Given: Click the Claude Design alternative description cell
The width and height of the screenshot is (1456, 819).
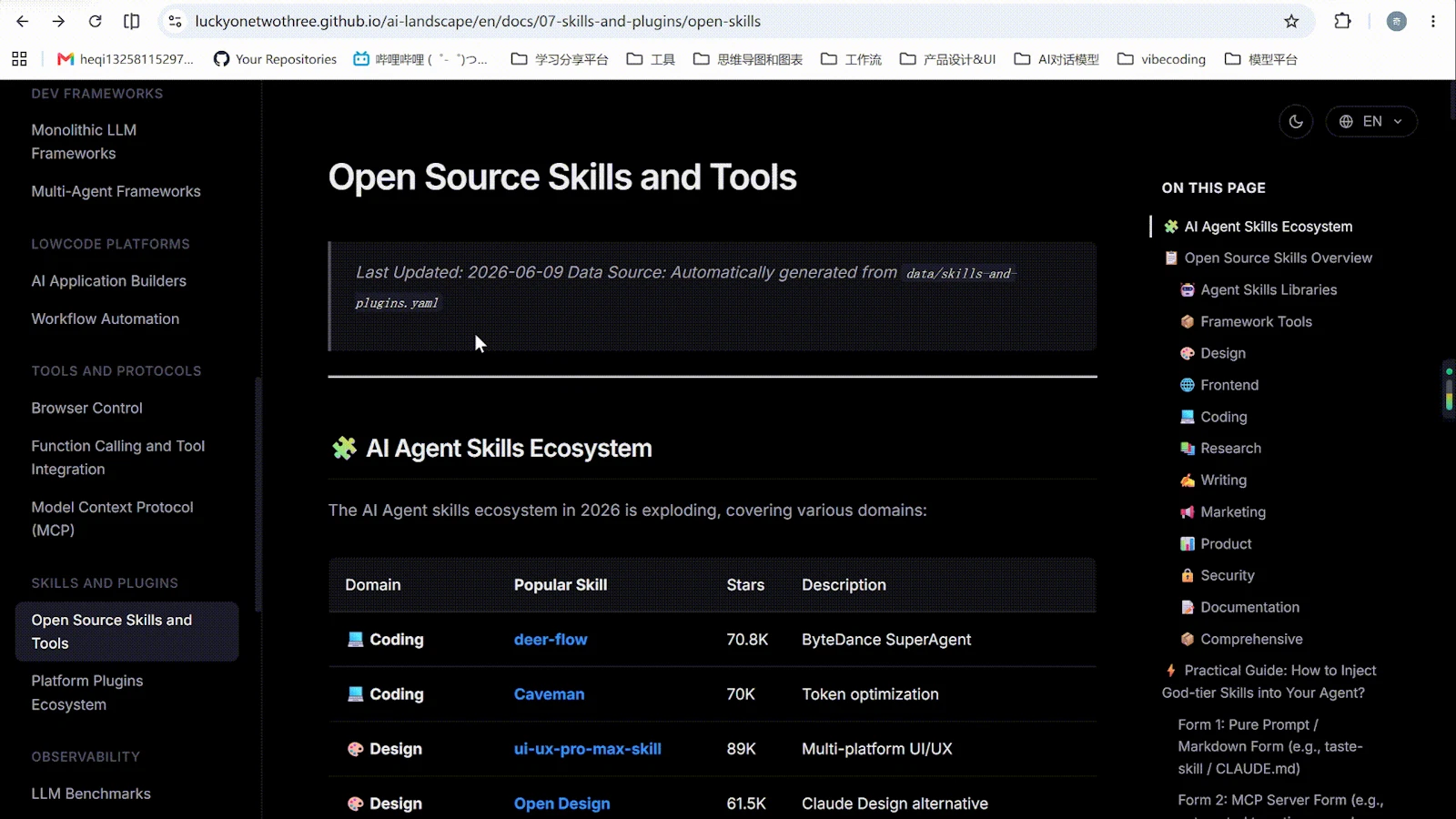Looking at the screenshot, I should pos(895,804).
